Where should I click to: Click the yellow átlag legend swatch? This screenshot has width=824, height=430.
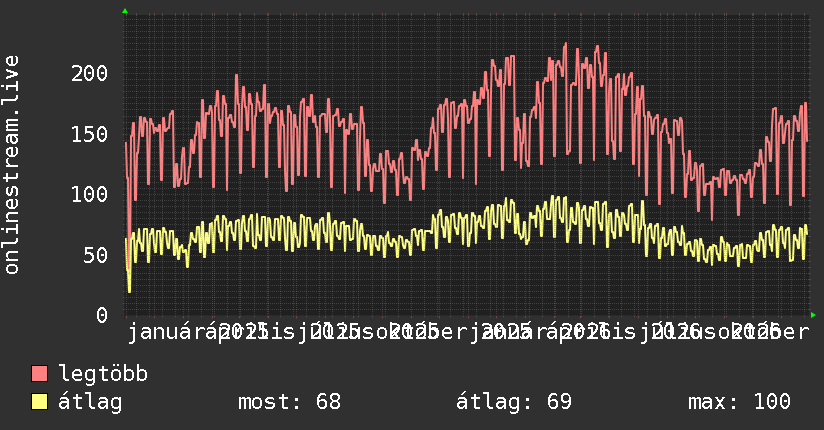(39, 402)
